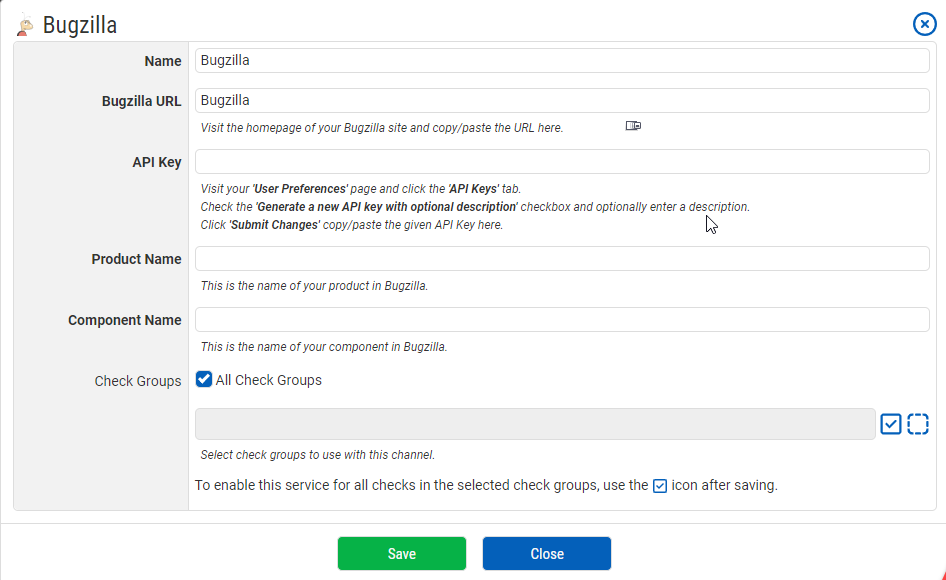Click the Product Name input box

pyautogui.click(x=562, y=259)
